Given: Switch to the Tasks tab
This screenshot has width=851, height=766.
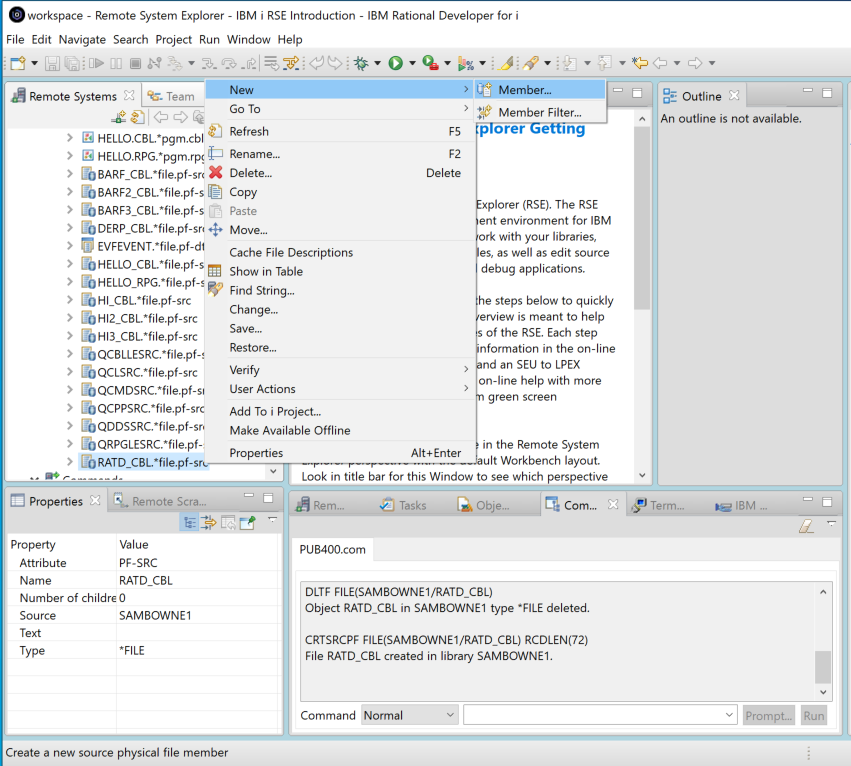Looking at the screenshot, I should [403, 505].
